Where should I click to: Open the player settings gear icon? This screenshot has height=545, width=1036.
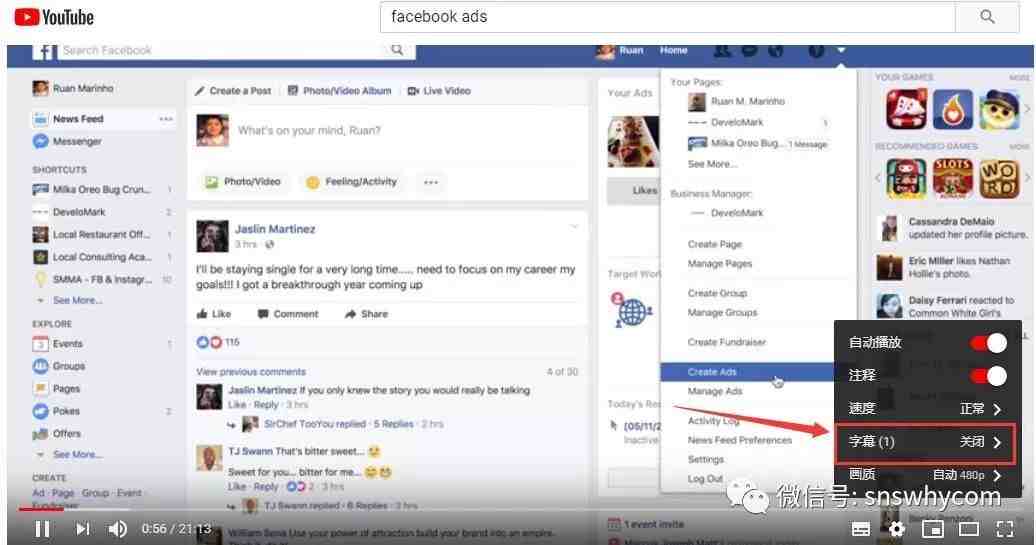point(897,528)
